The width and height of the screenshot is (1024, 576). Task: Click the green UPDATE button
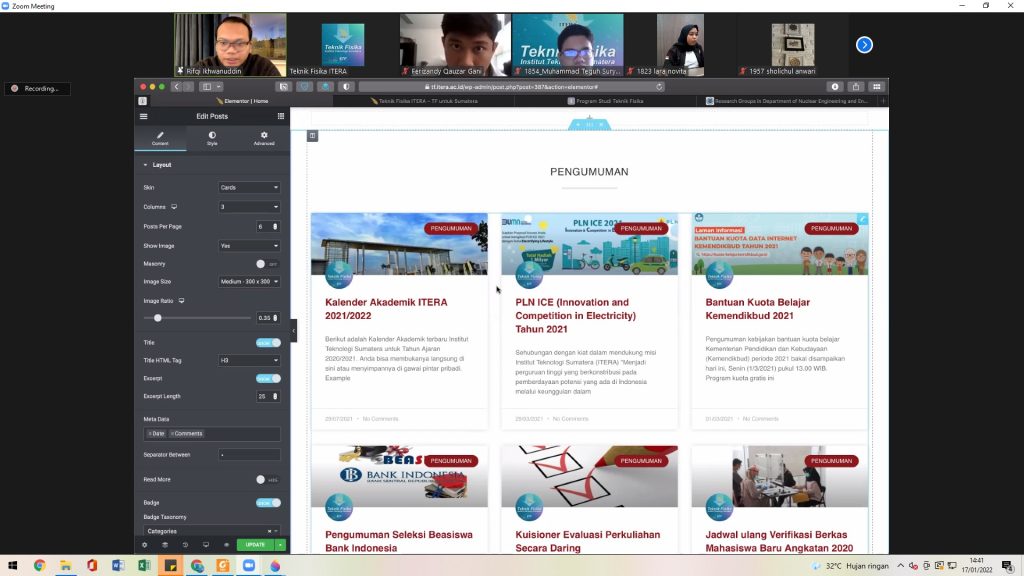(255, 545)
